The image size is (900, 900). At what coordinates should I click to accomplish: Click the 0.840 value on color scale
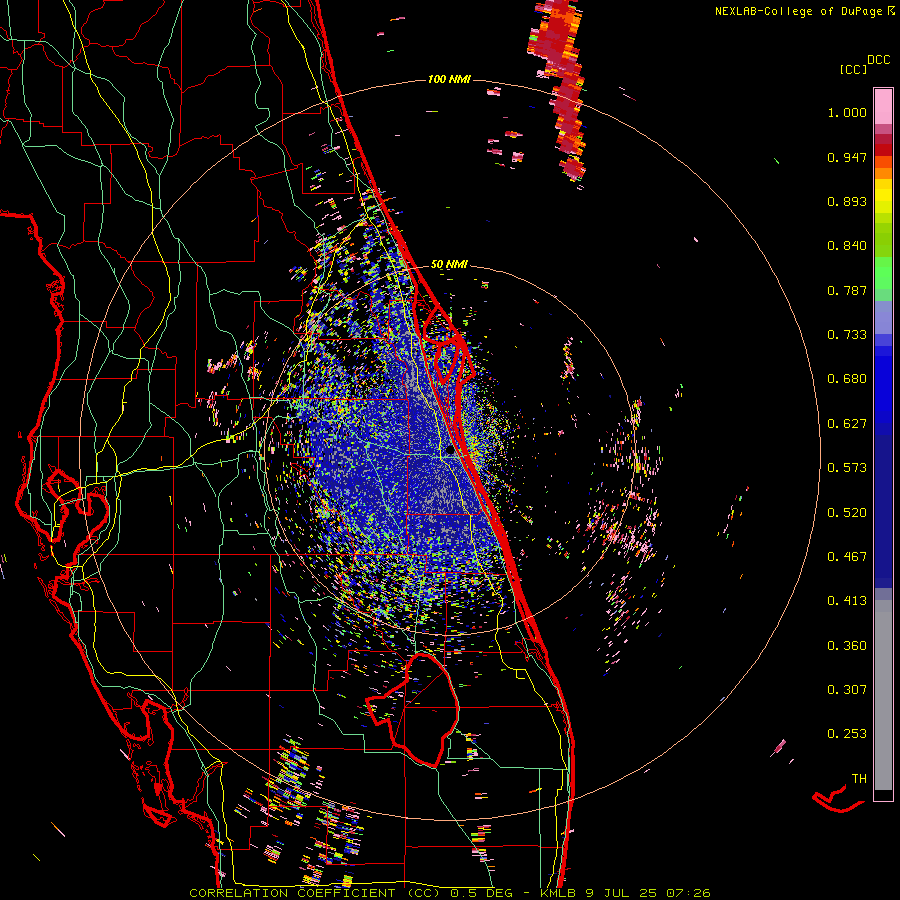pyautogui.click(x=847, y=246)
